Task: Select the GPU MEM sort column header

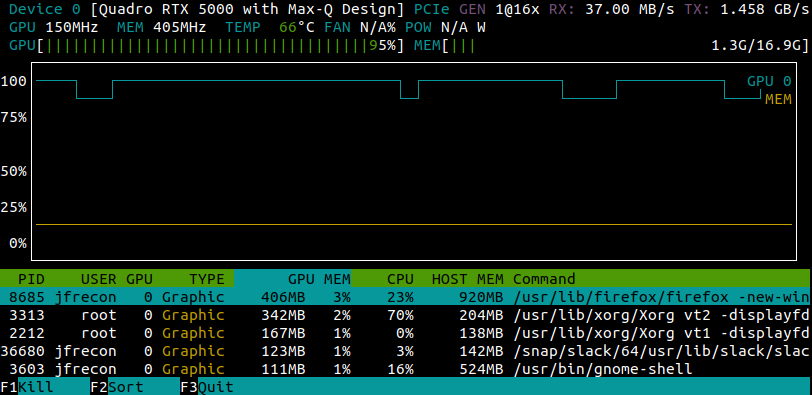Action: point(293,279)
